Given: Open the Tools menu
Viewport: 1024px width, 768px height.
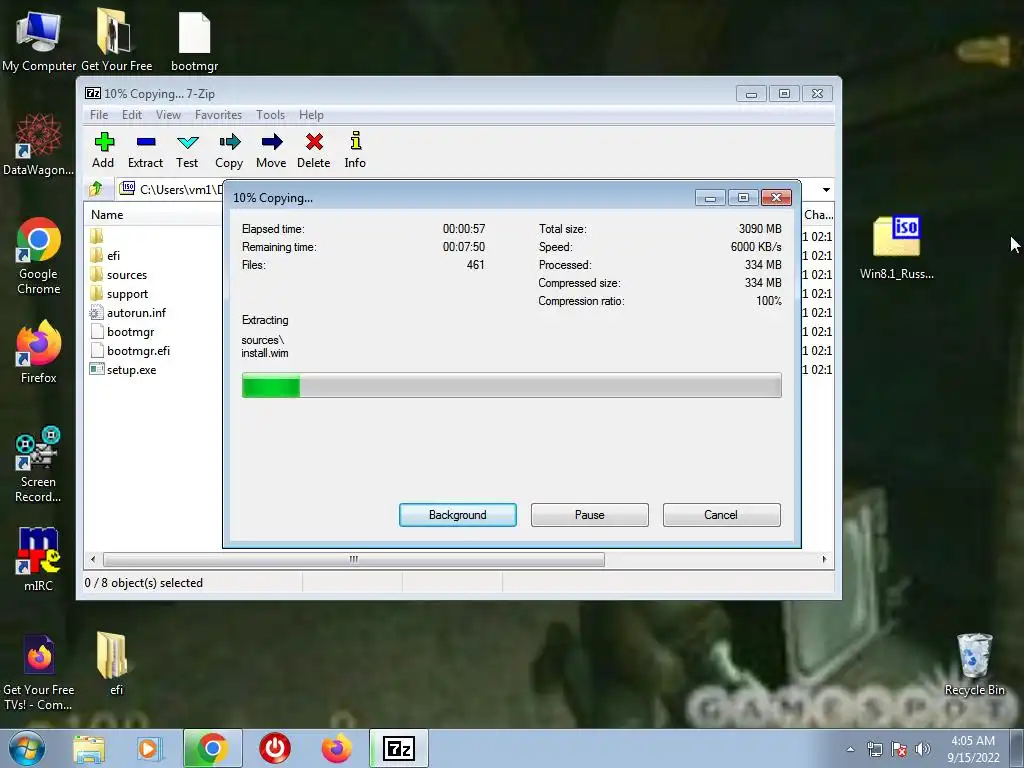Looking at the screenshot, I should (270, 115).
